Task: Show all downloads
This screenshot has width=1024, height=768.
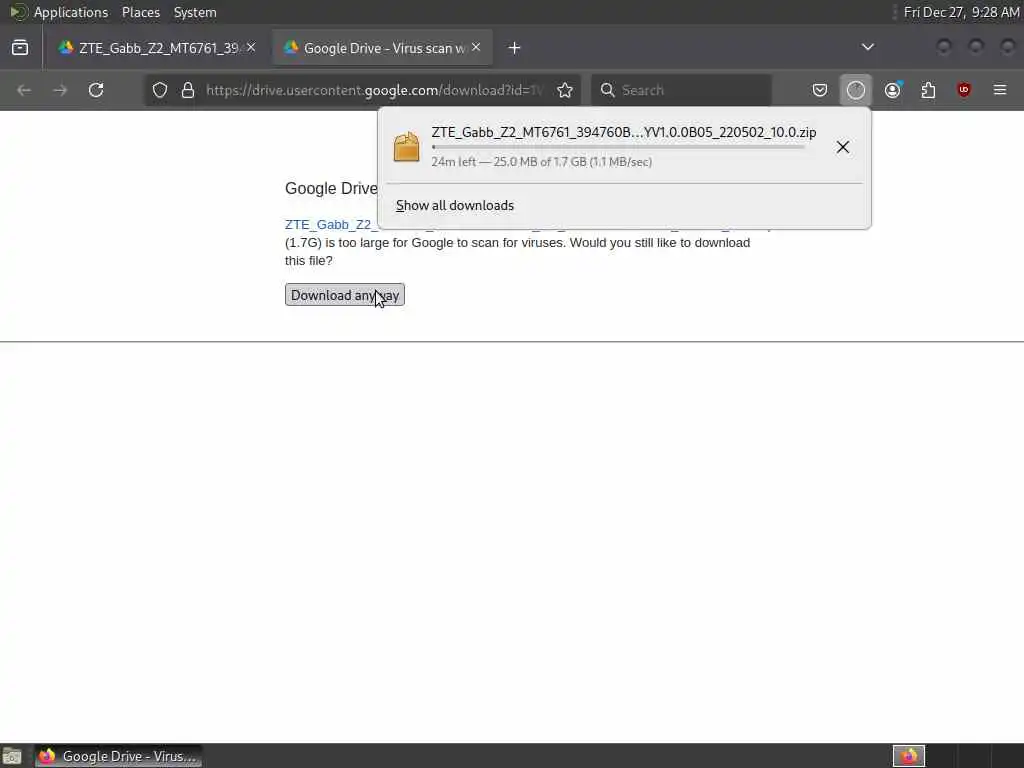Action: click(x=455, y=206)
